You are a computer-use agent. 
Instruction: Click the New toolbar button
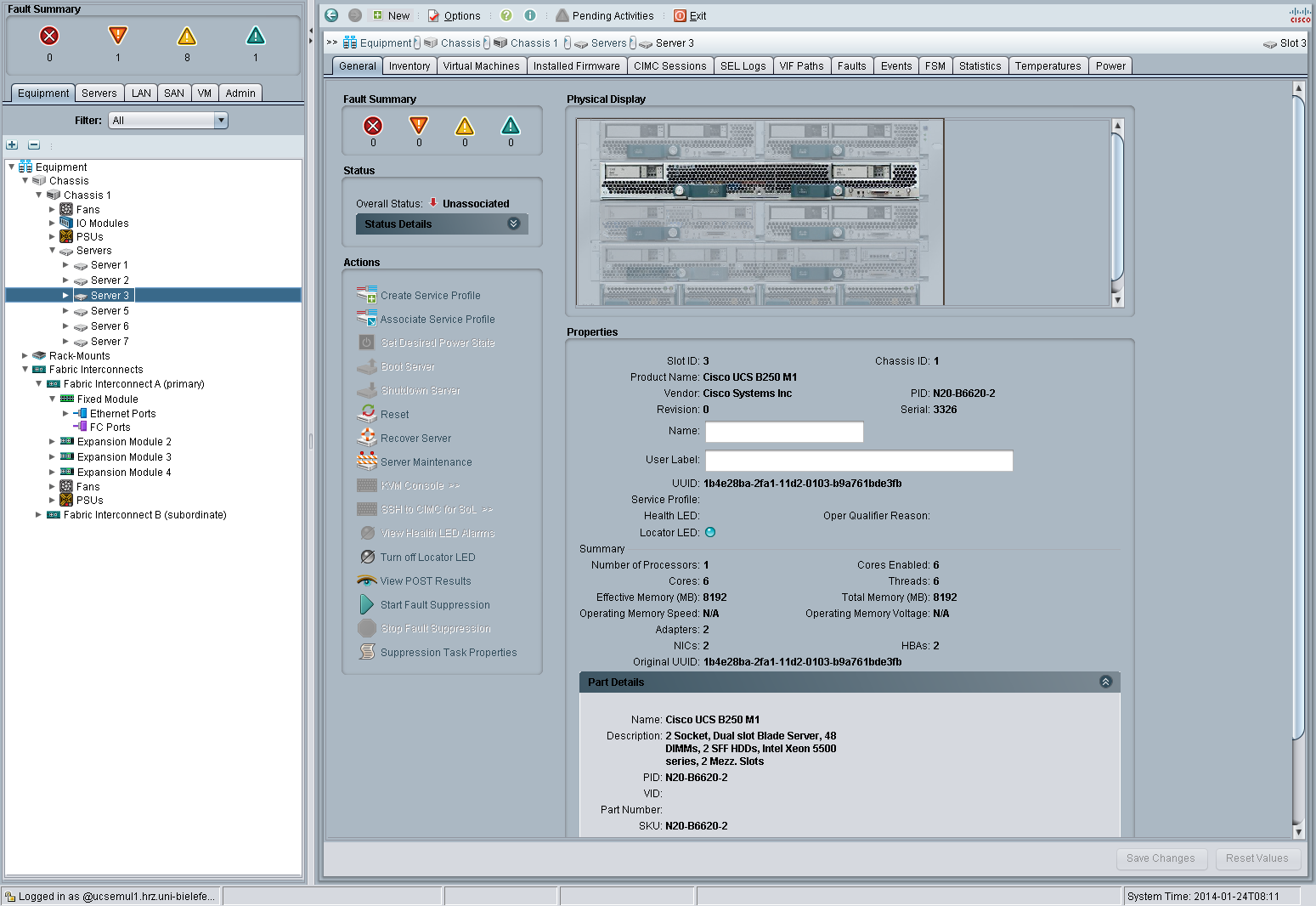tap(391, 15)
